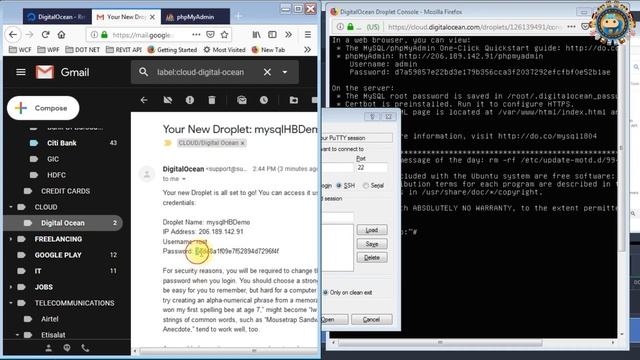Mark email as unread envelope icon
Viewport: 640px width, 360px height.
[x=242, y=100]
